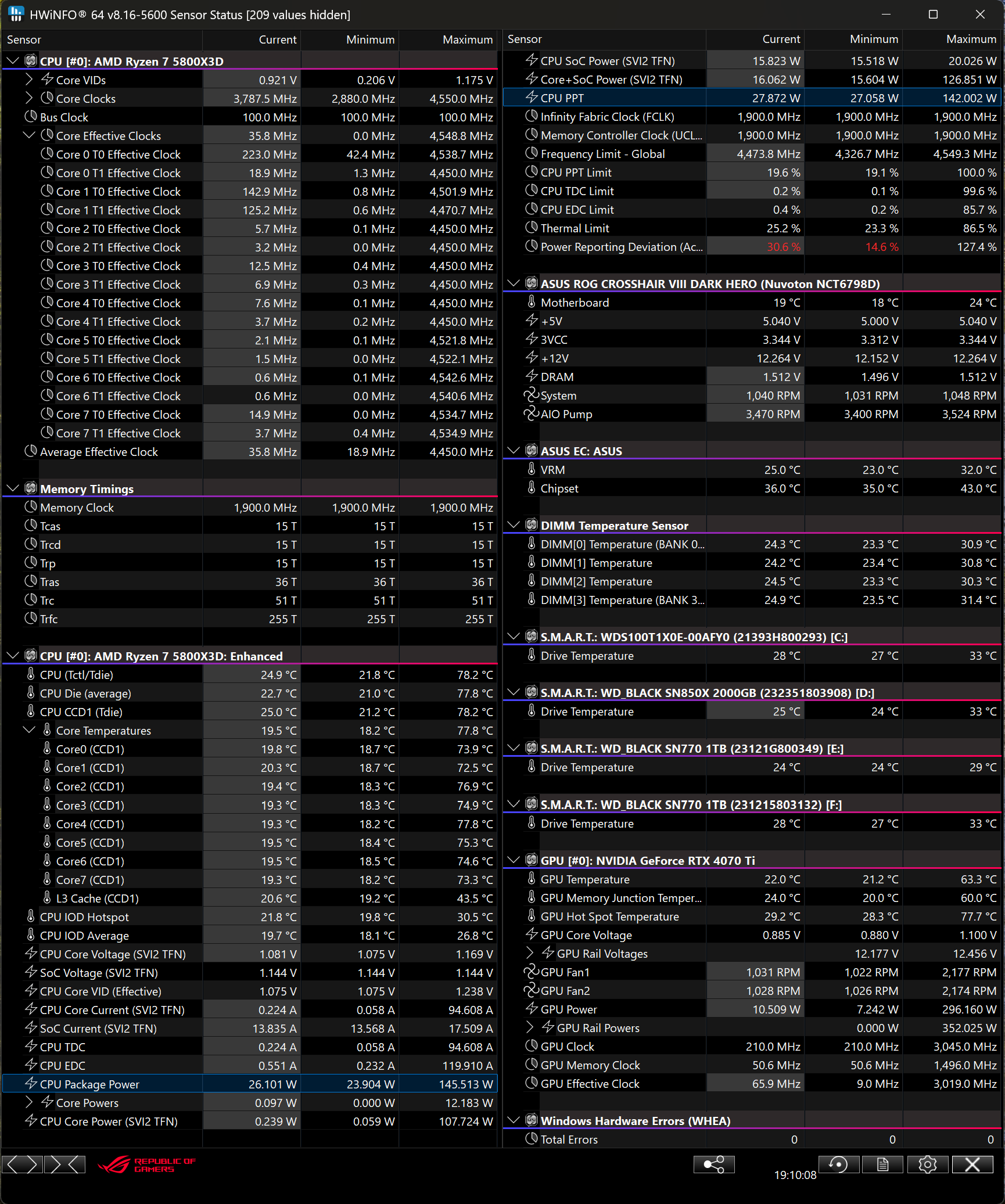Collapse the CPU [#0]: AMD Ryzen 7 5800X3D group
1005x1204 pixels.
(13, 61)
